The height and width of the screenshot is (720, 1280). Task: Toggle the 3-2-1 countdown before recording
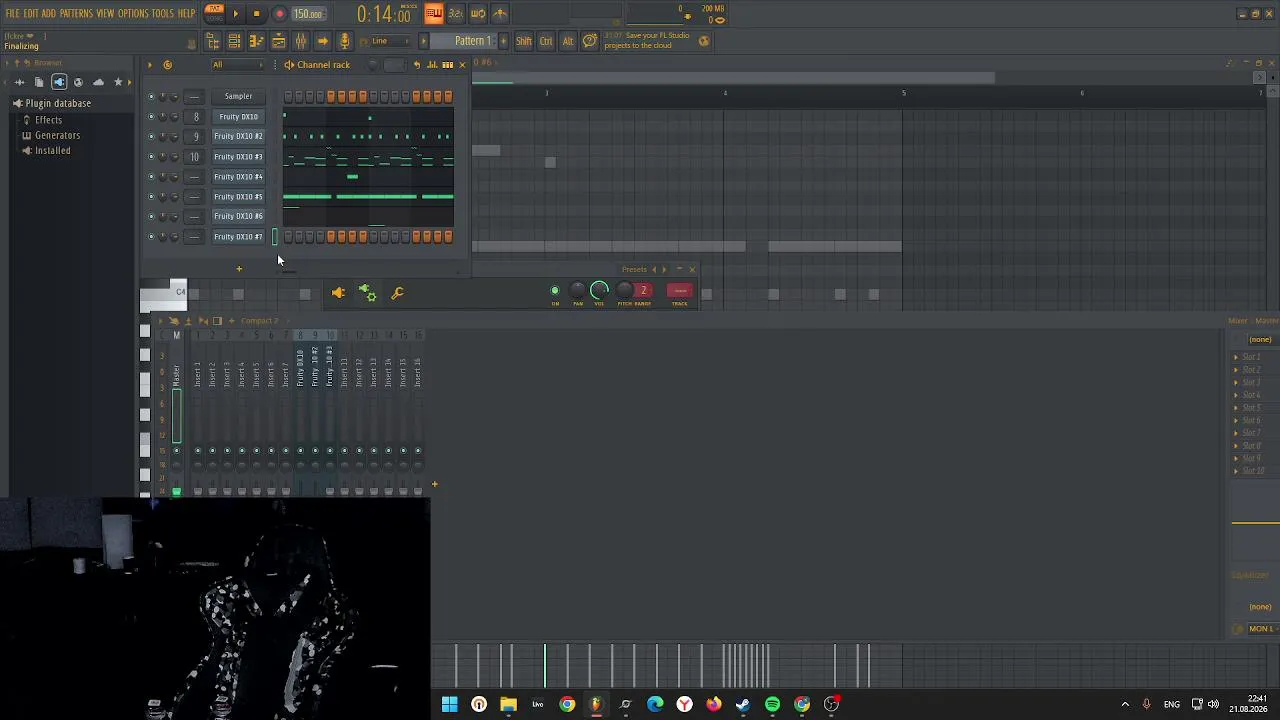pyautogui.click(x=455, y=13)
